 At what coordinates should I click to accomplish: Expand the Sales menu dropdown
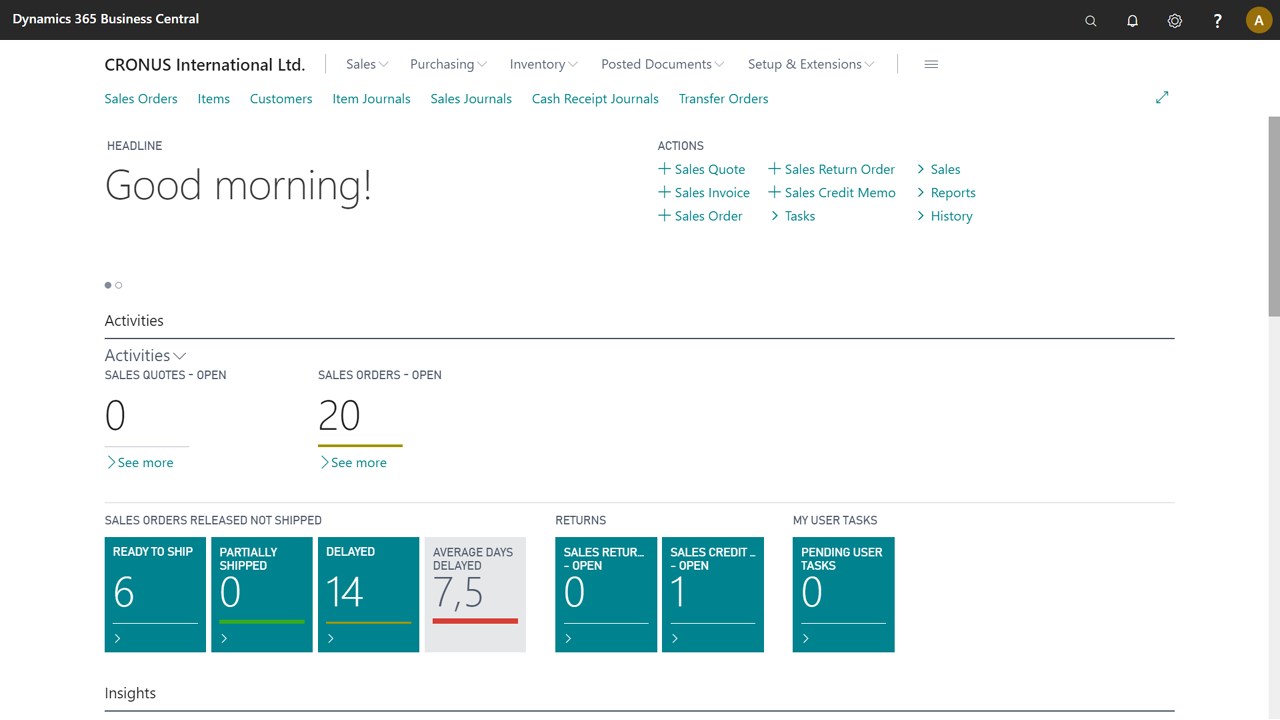click(367, 64)
